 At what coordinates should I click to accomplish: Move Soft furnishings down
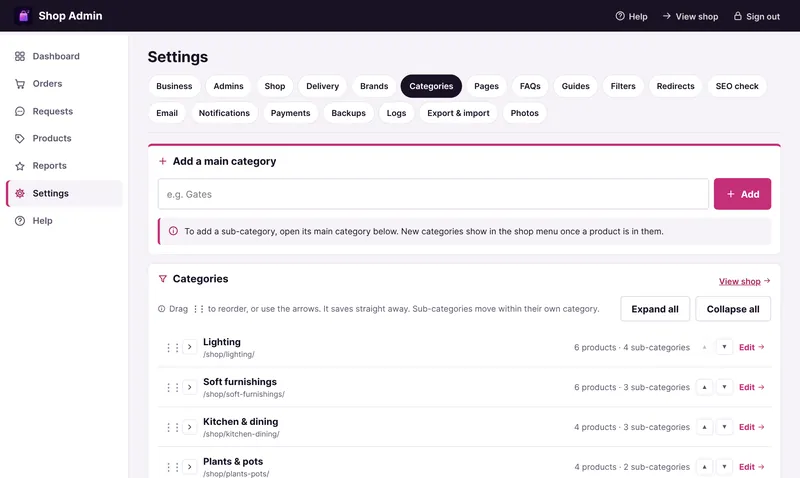(x=724, y=387)
